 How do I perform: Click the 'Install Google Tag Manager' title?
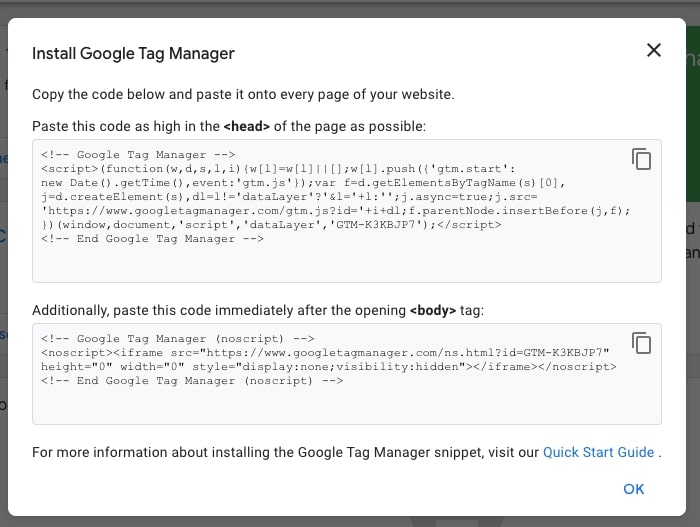coord(133,54)
